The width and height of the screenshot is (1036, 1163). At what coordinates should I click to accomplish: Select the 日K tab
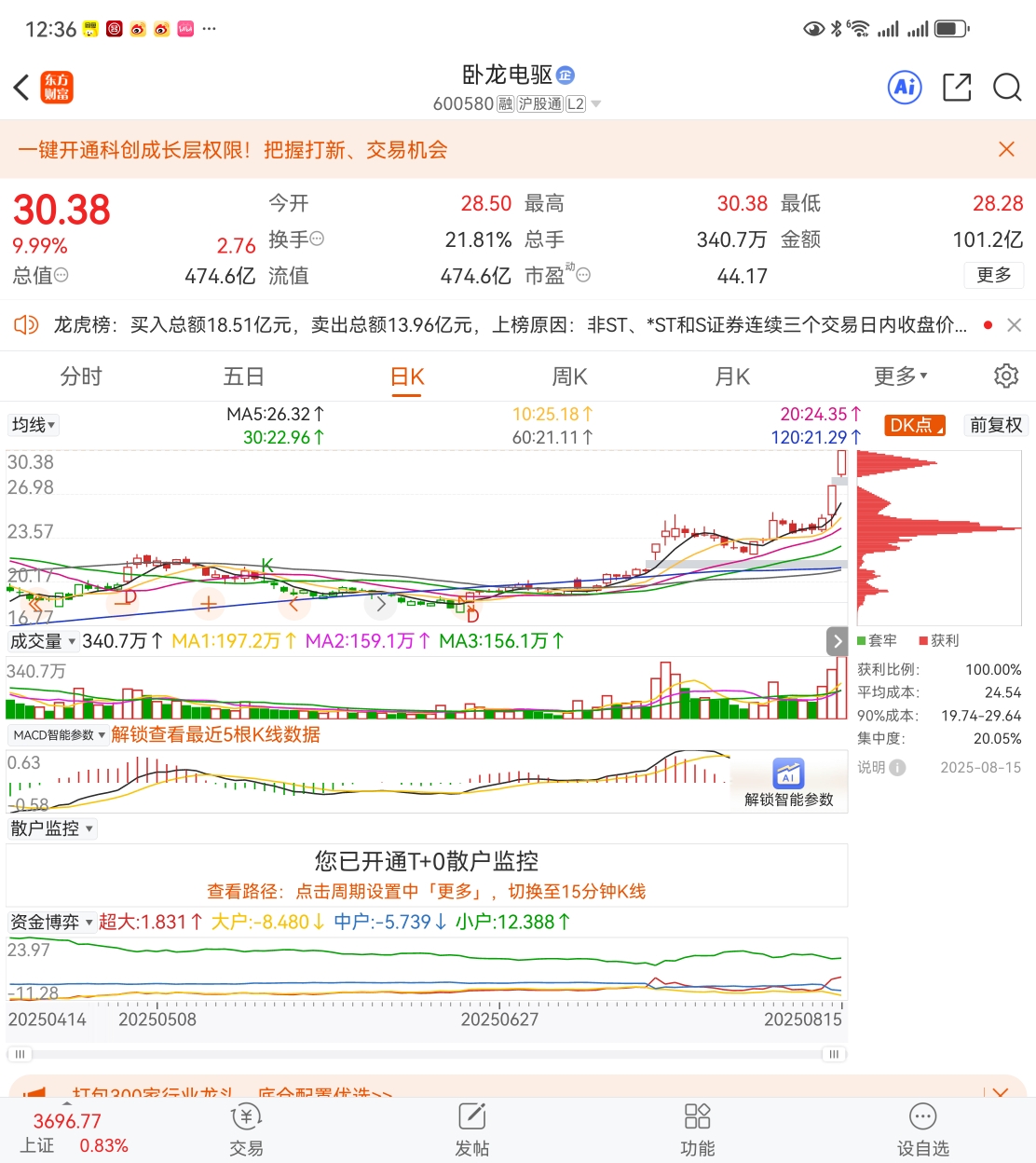coord(407,376)
